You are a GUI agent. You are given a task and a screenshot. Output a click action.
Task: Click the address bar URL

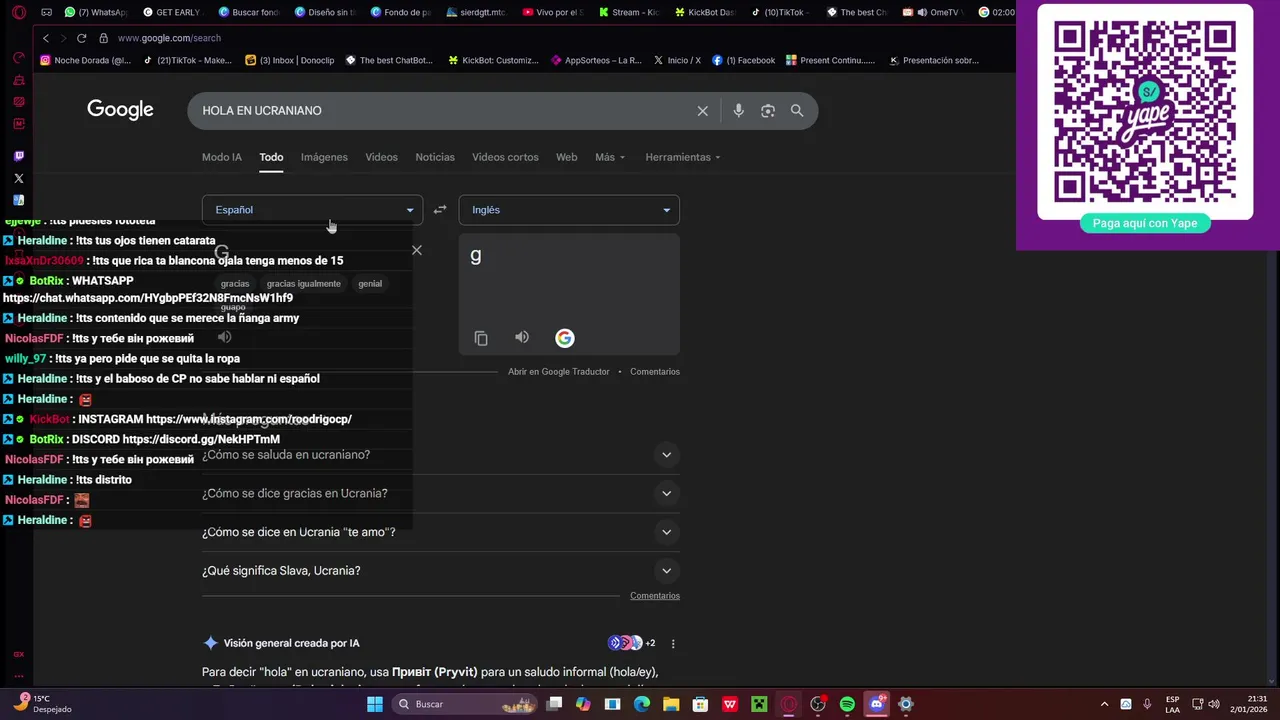[x=169, y=38]
